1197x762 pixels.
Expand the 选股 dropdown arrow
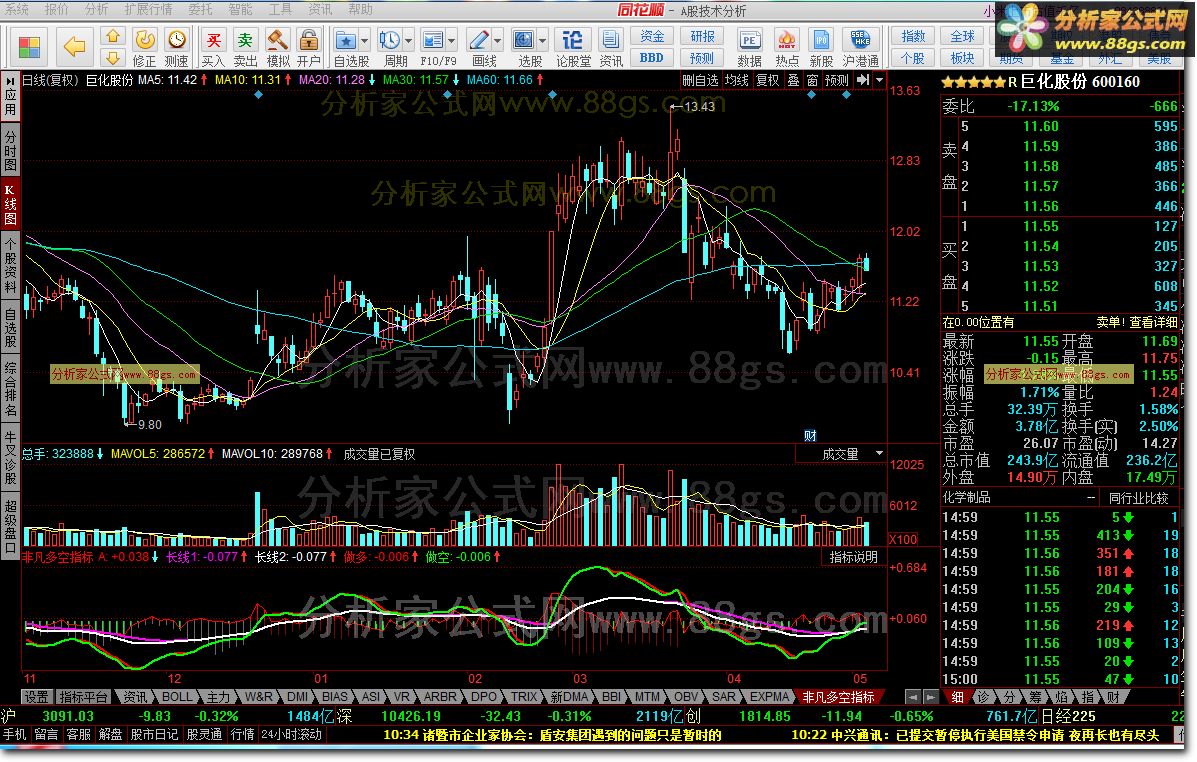tap(543, 40)
